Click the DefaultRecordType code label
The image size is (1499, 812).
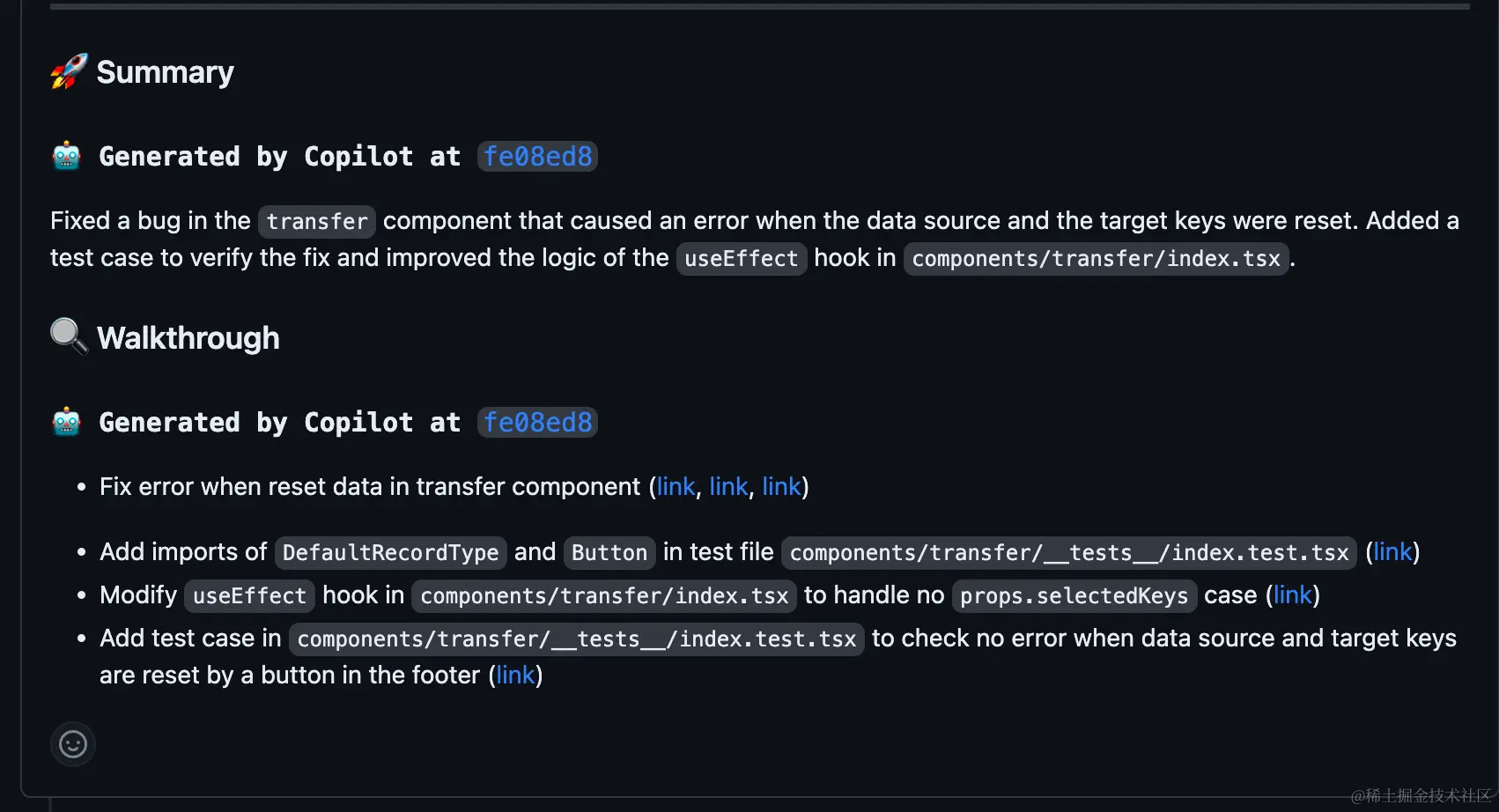click(x=391, y=552)
